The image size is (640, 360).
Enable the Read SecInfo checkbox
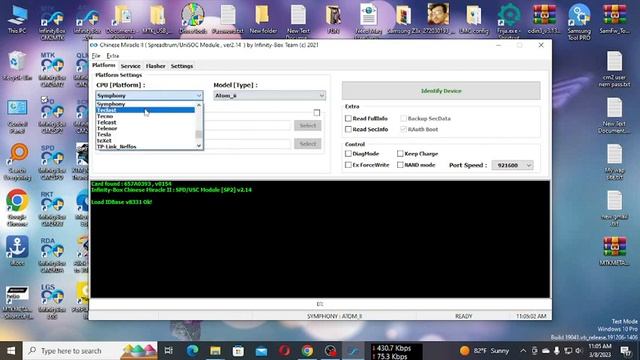click(348, 129)
